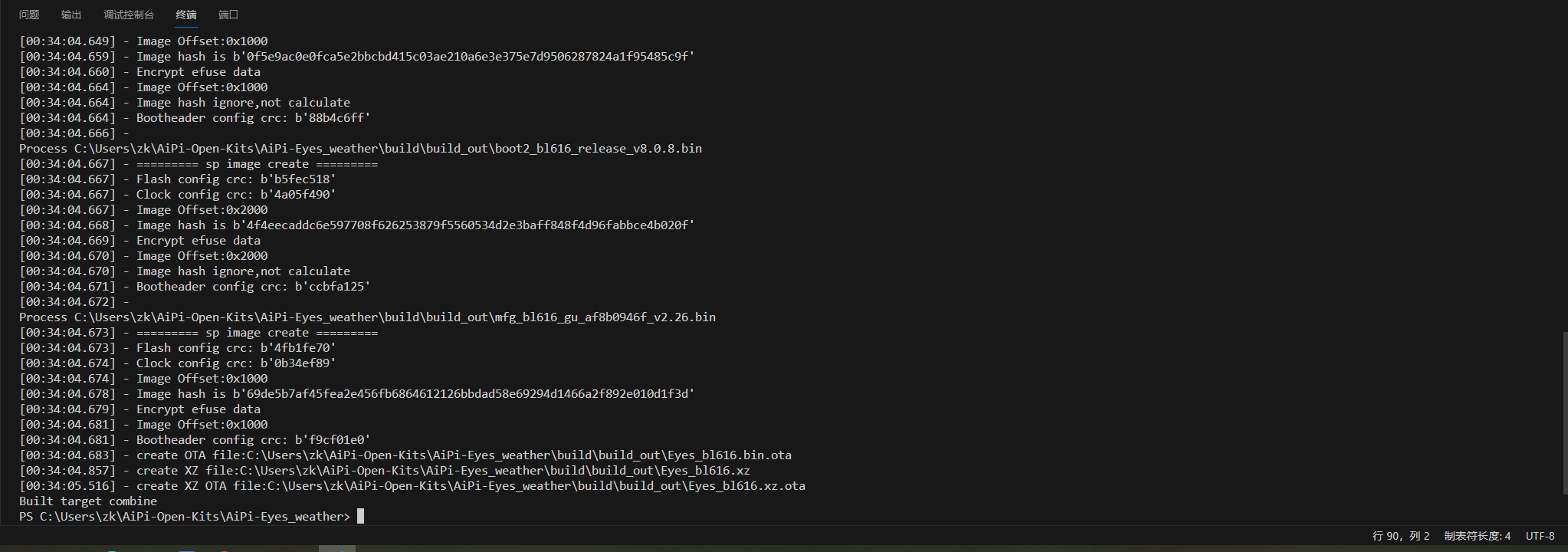This screenshot has width=1568, height=552.
Task: Click Encrypt efuse data at 00:34:04.679
Action: [x=198, y=409]
